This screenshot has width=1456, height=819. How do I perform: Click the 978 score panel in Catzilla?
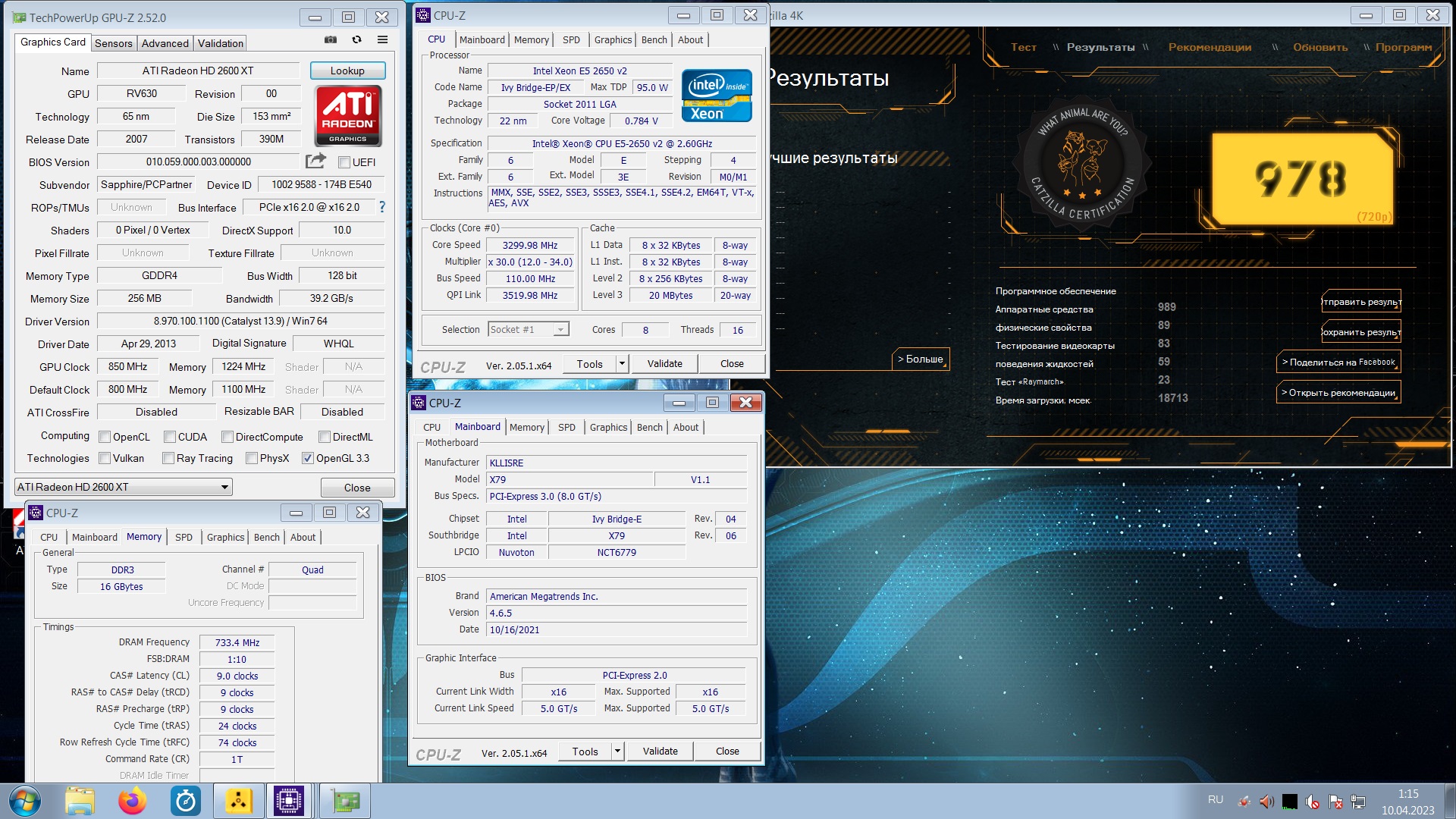(1302, 179)
